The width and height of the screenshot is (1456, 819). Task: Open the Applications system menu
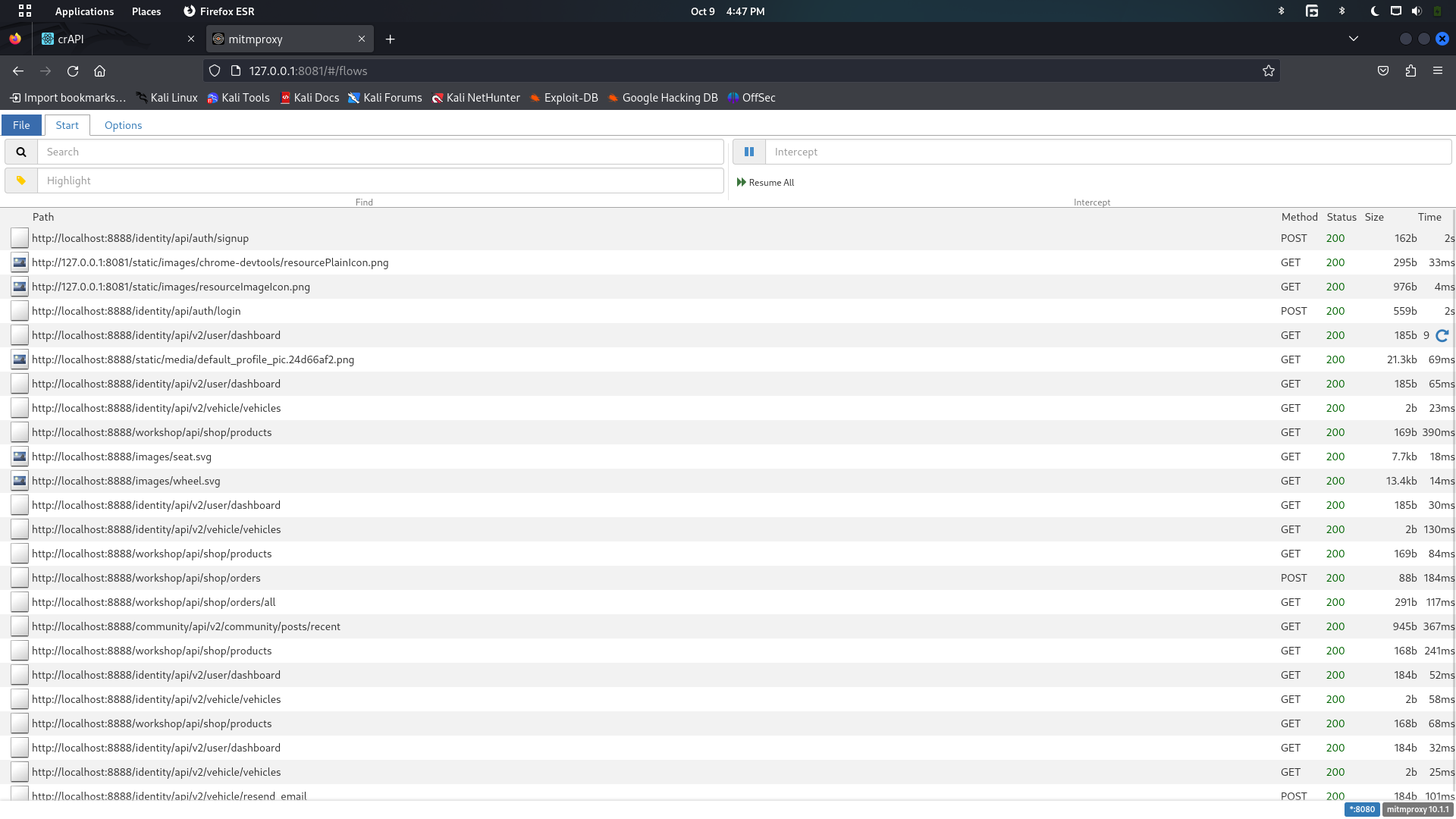[84, 11]
